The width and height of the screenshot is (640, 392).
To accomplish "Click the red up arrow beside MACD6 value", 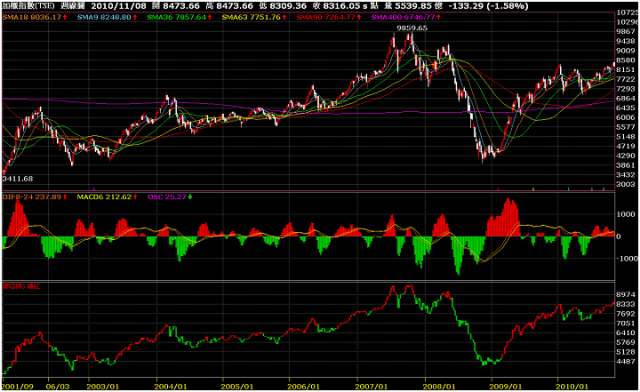I will click(135, 197).
